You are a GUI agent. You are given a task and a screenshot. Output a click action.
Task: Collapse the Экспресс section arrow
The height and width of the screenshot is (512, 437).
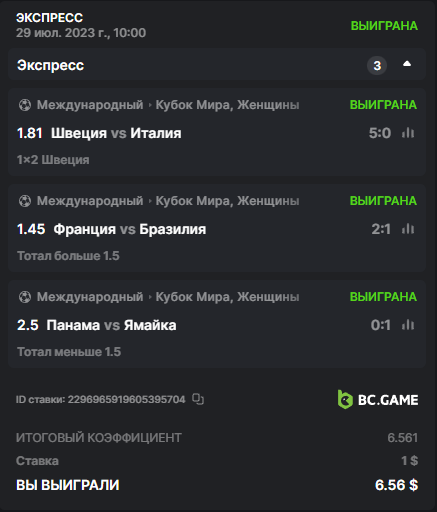(x=407, y=64)
